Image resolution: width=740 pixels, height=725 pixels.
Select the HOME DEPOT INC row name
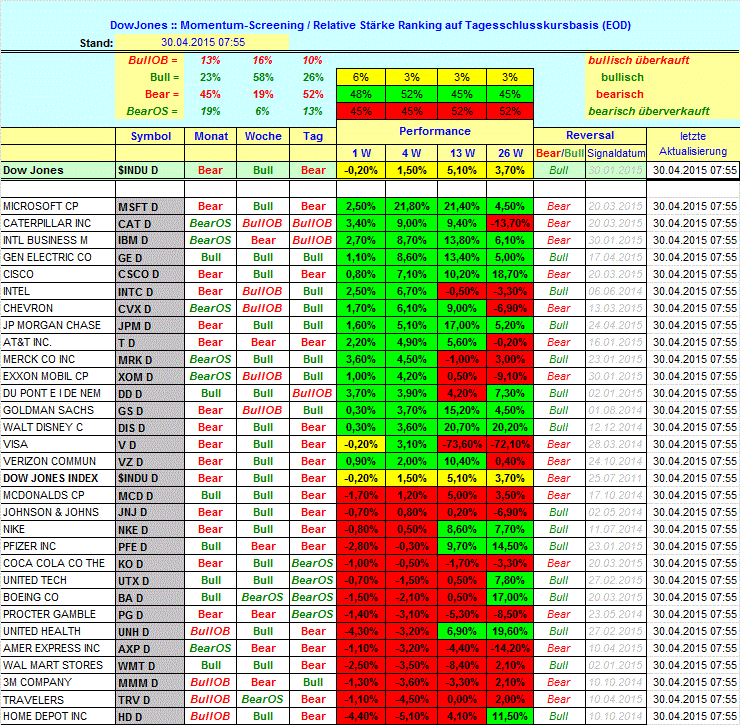45,716
